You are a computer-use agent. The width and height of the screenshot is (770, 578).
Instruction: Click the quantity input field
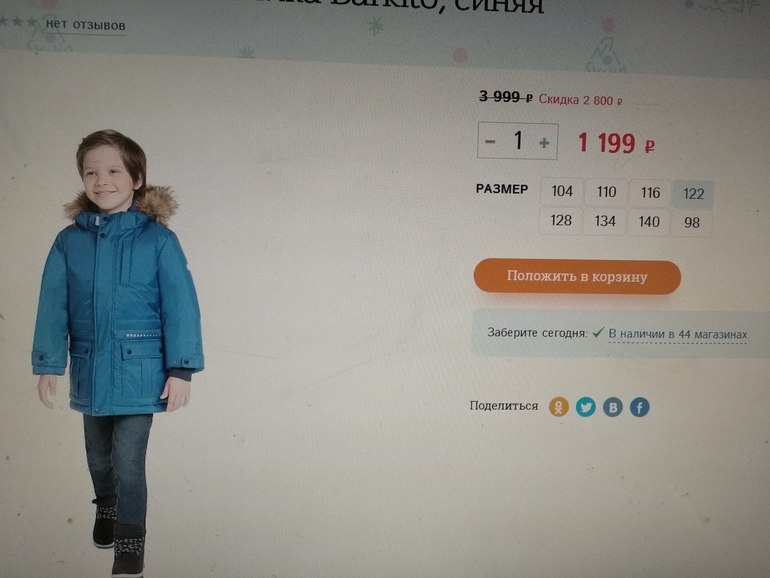(518, 141)
